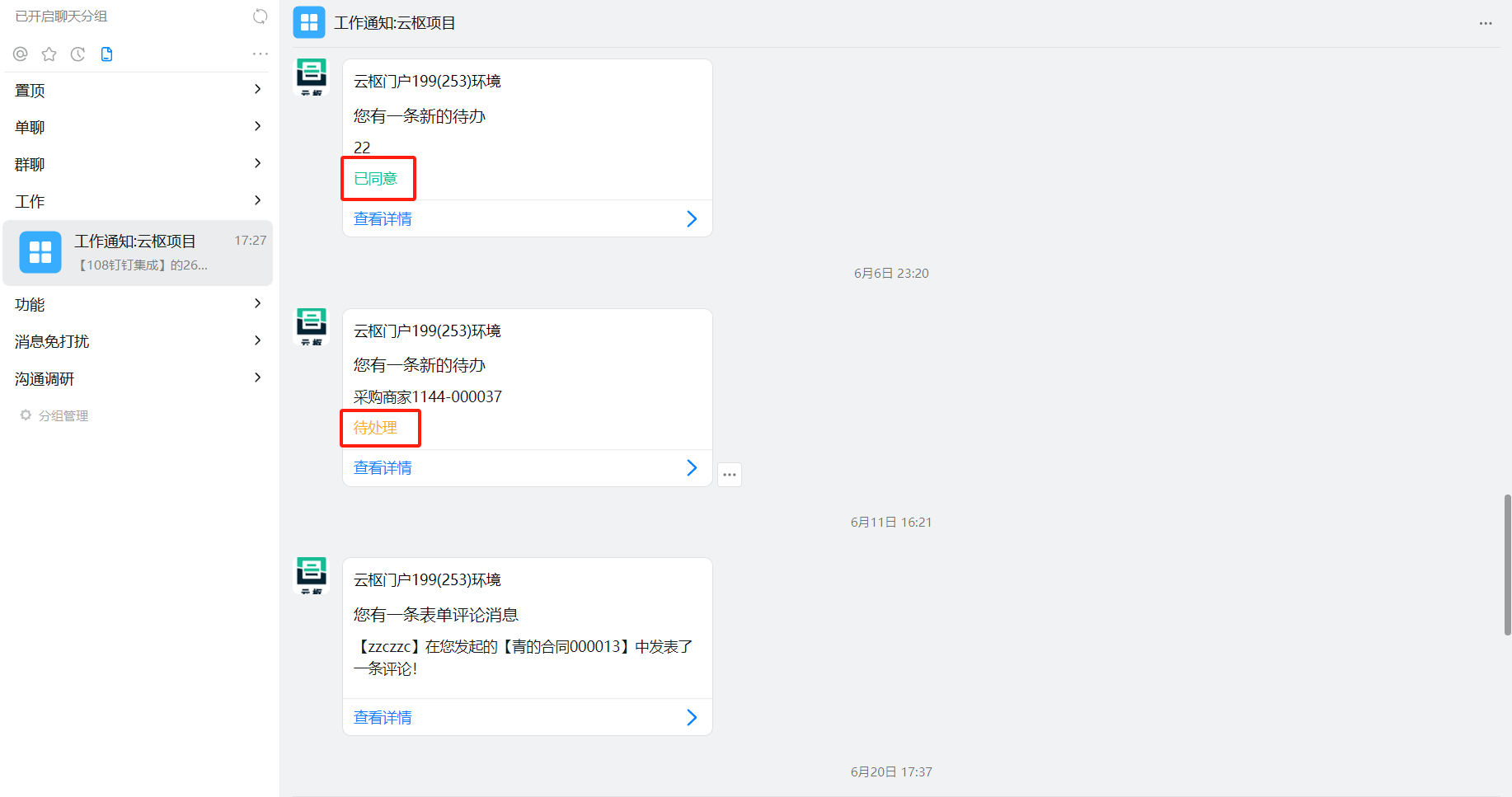Open the @ mentions filter icon
This screenshot has width=1512, height=797.
tap(21, 54)
